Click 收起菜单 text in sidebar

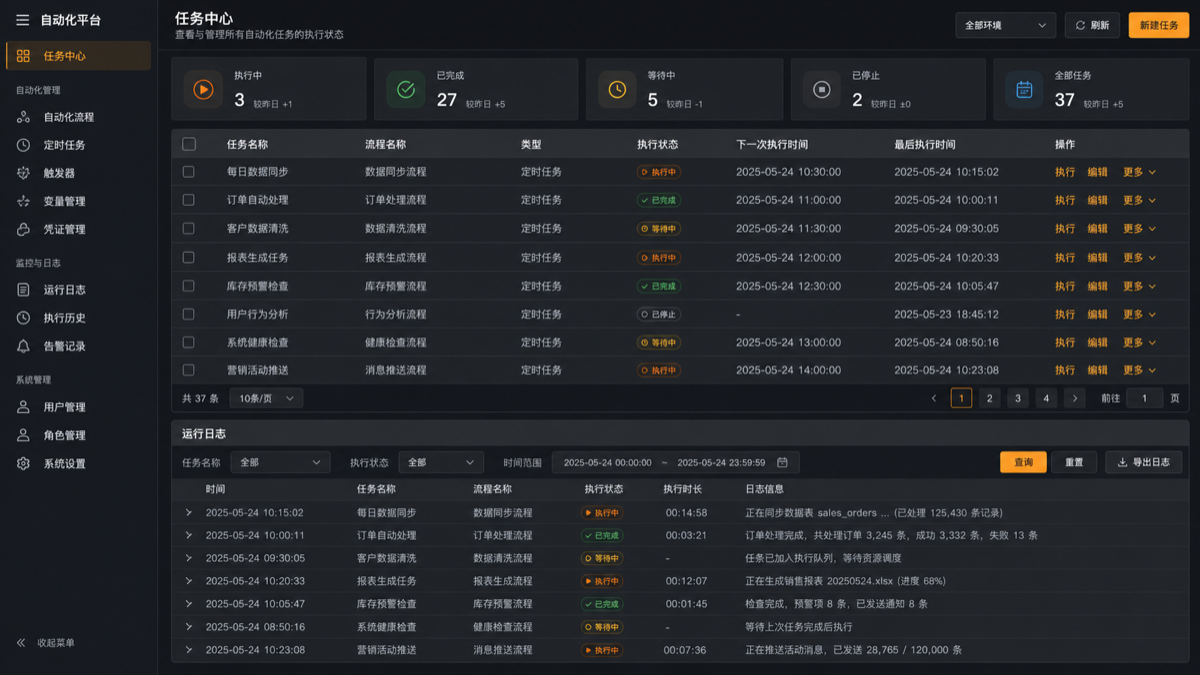pos(56,643)
